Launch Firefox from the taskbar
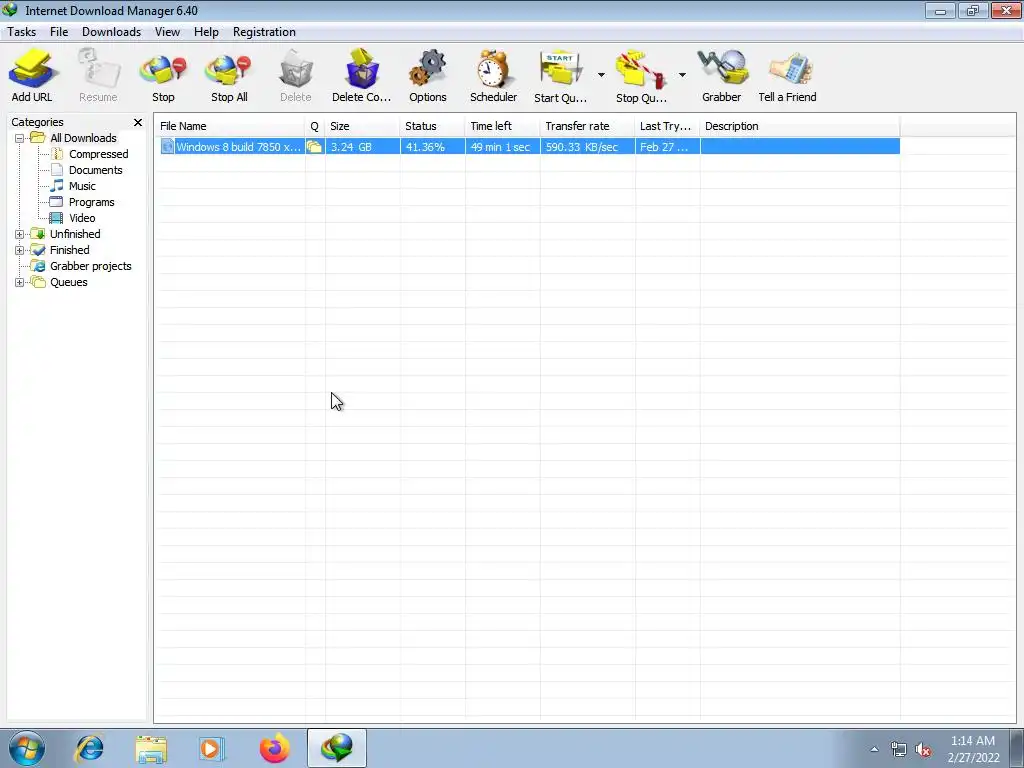This screenshot has height=768, width=1024. point(275,748)
